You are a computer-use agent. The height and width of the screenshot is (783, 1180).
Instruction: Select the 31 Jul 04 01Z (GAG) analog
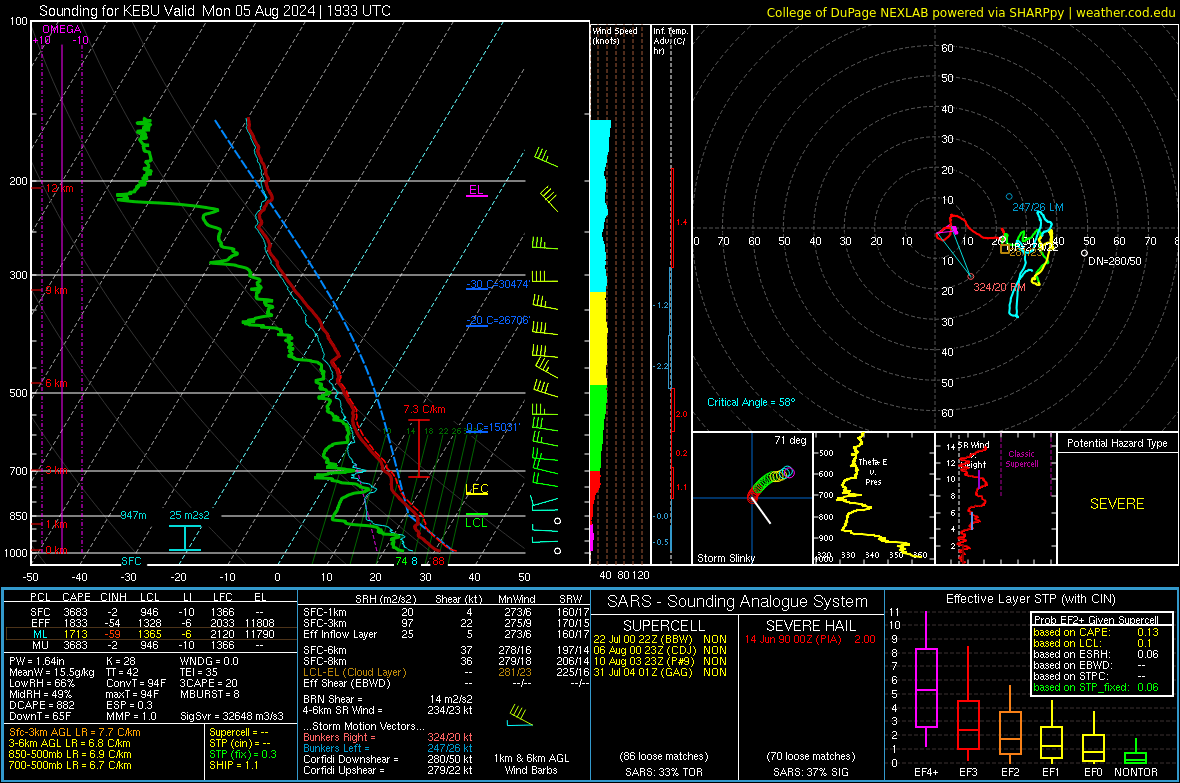coord(660,672)
